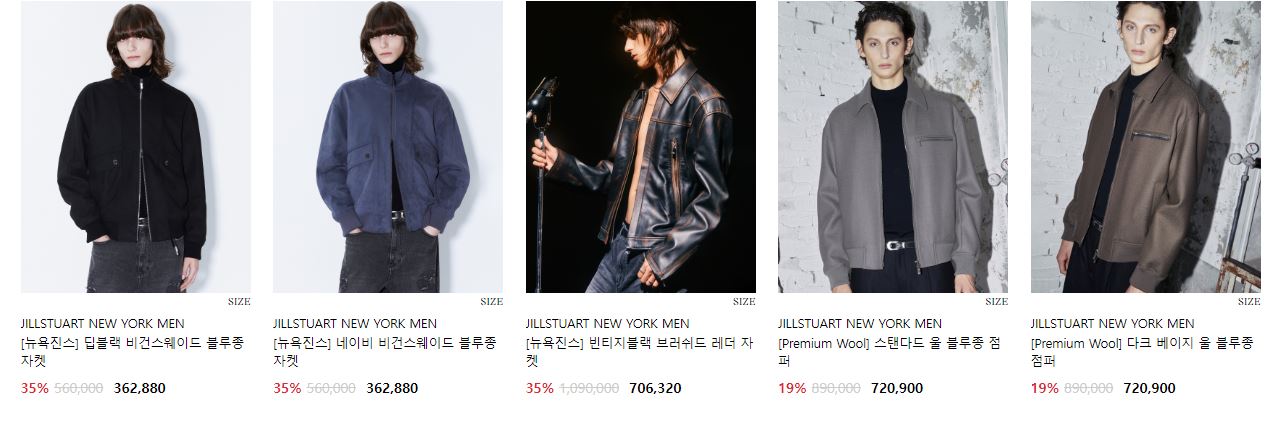This screenshot has width=1267, height=431.
Task: Show SIZE options for the leather jacket
Action: (x=744, y=302)
